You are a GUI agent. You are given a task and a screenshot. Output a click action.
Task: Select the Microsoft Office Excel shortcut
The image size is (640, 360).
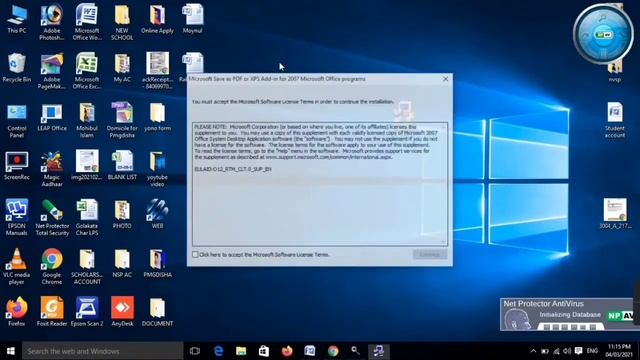(x=87, y=71)
